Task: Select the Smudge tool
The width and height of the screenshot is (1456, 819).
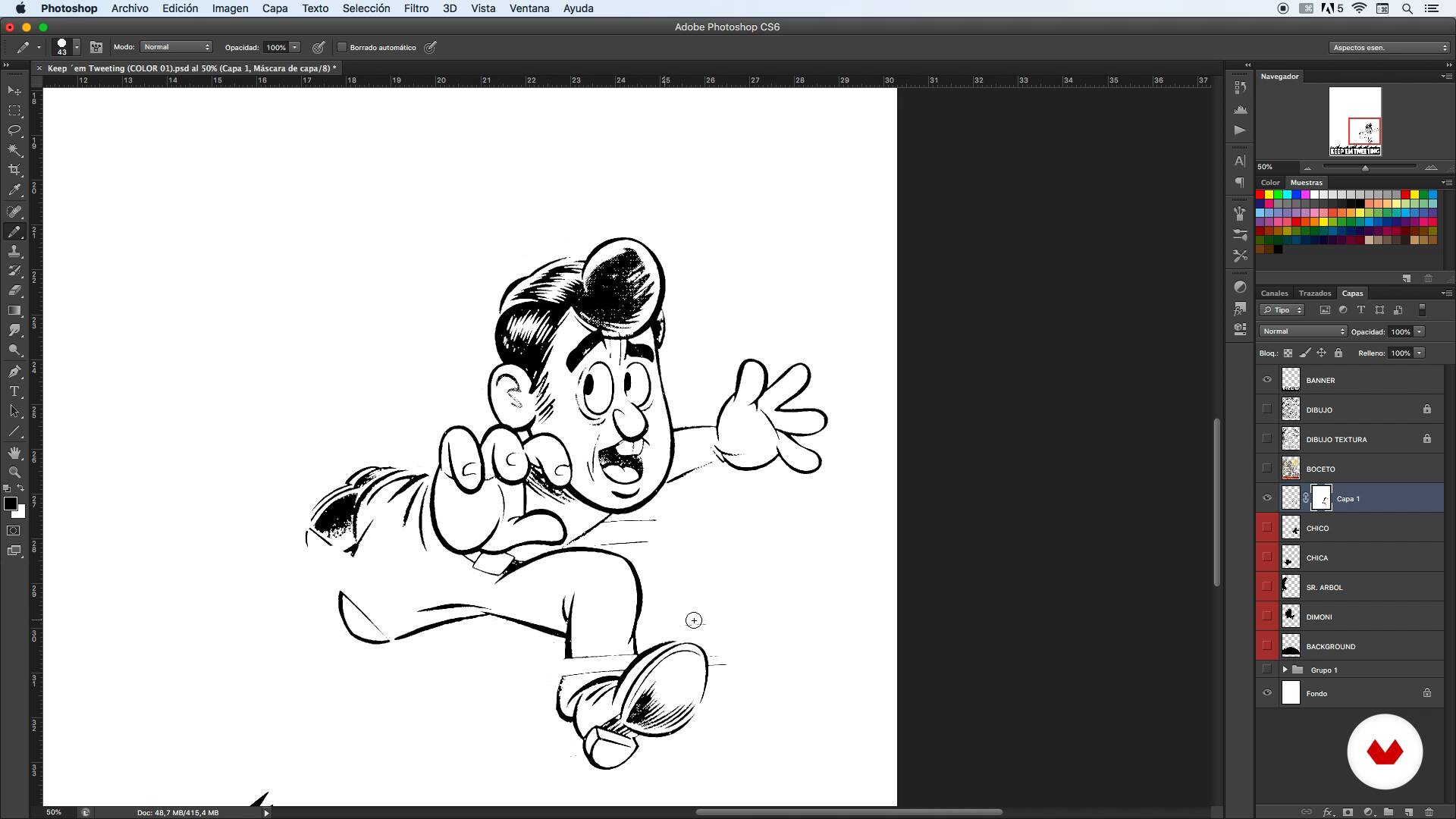Action: (x=14, y=330)
